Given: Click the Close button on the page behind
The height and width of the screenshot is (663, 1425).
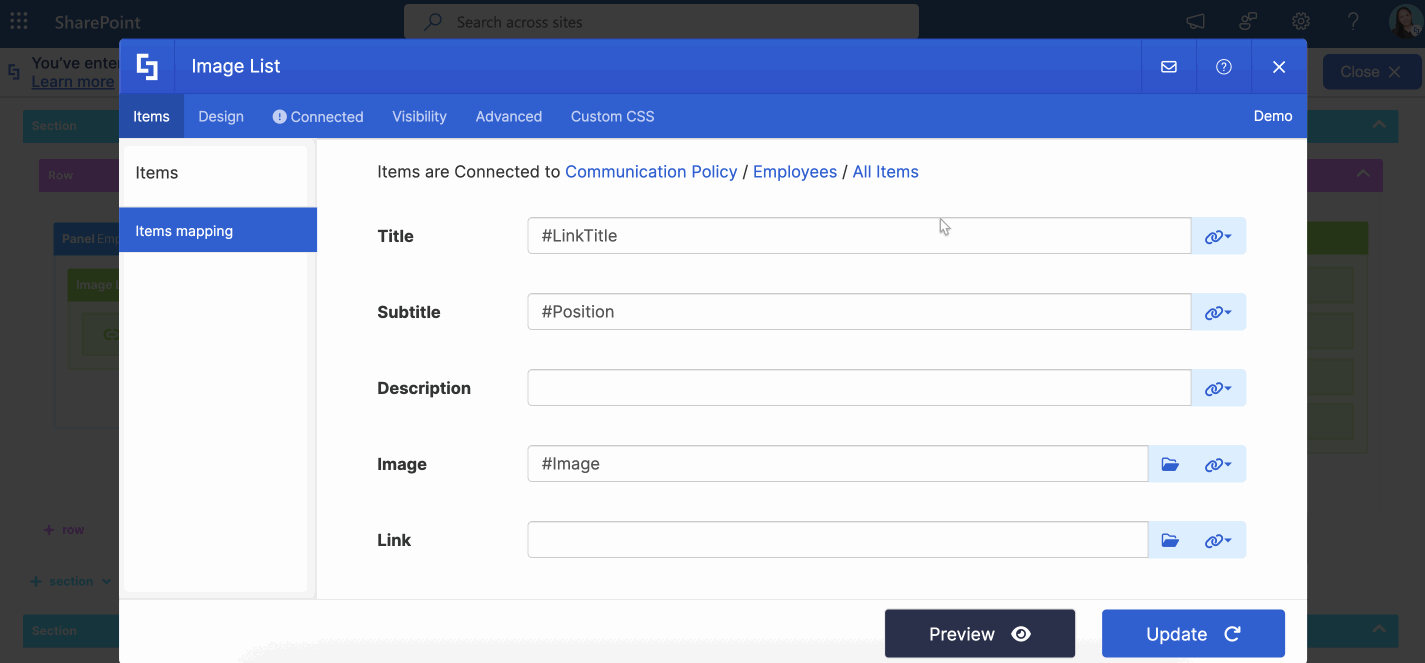Looking at the screenshot, I should click(1372, 72).
